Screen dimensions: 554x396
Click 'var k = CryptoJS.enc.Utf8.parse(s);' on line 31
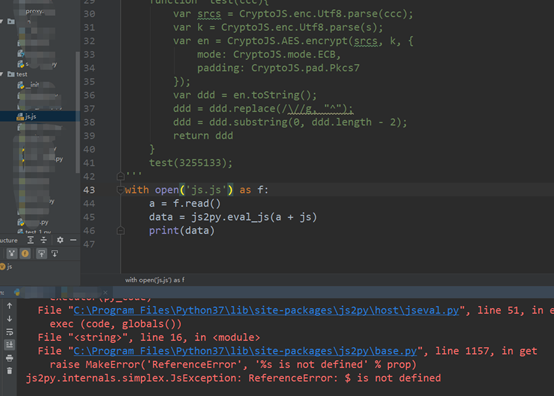pyautogui.click(x=278, y=28)
